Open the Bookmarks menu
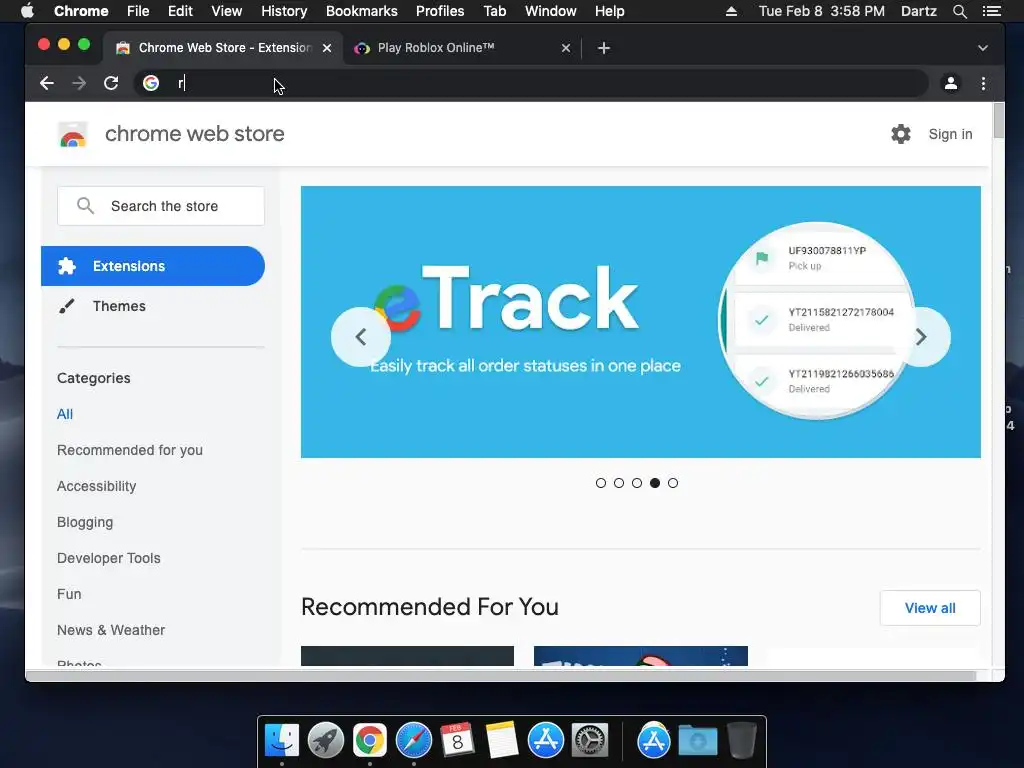The image size is (1024, 768). click(x=361, y=11)
